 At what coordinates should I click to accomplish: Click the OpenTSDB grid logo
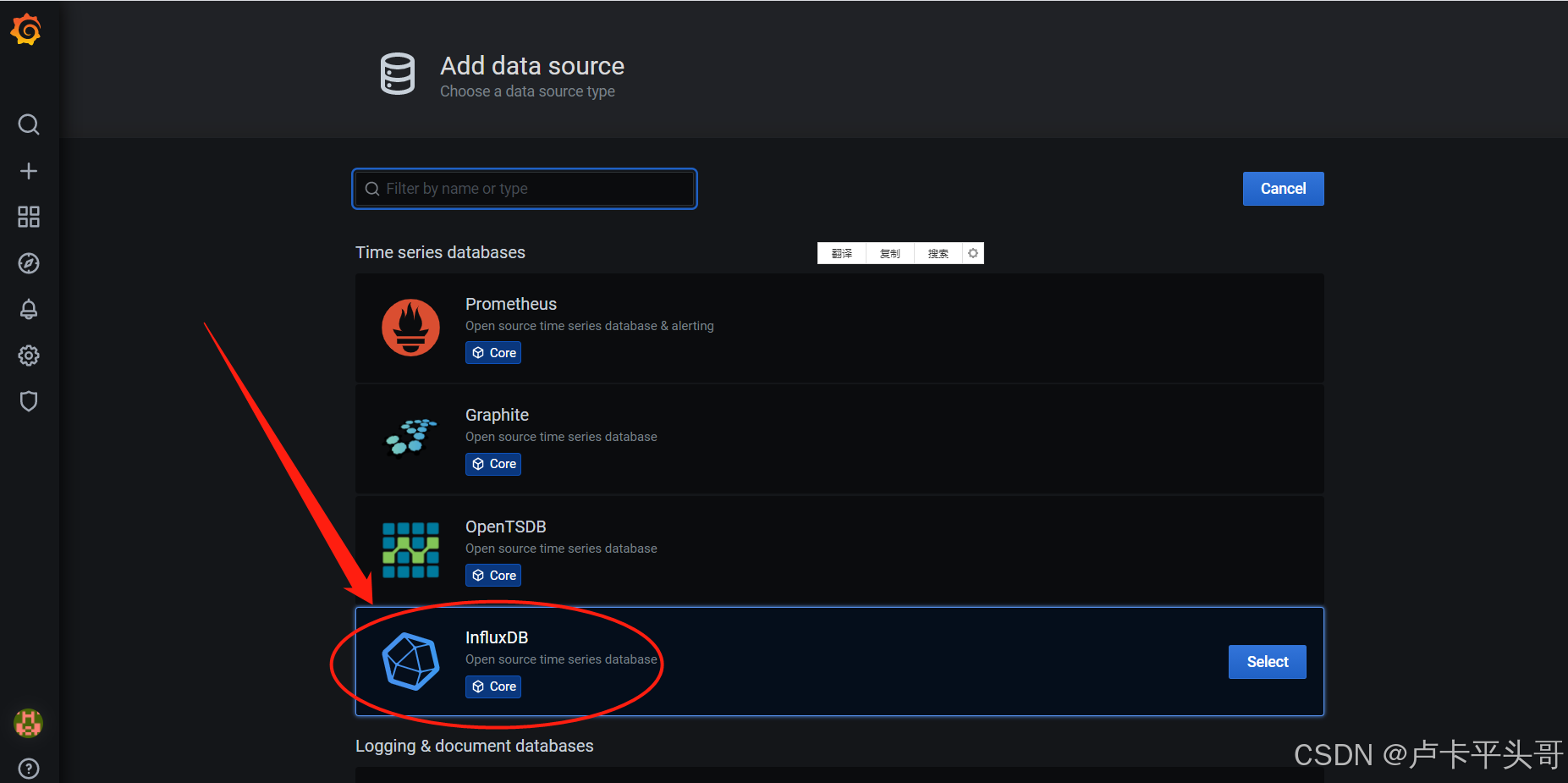coord(410,550)
